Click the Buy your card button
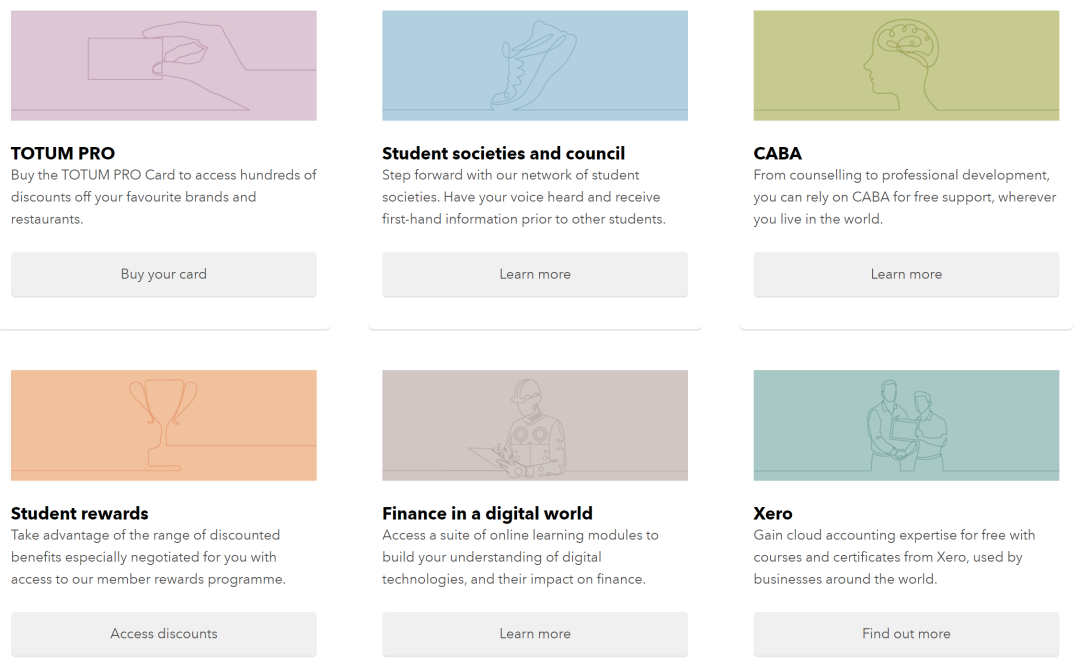1080x667 pixels. point(164,274)
